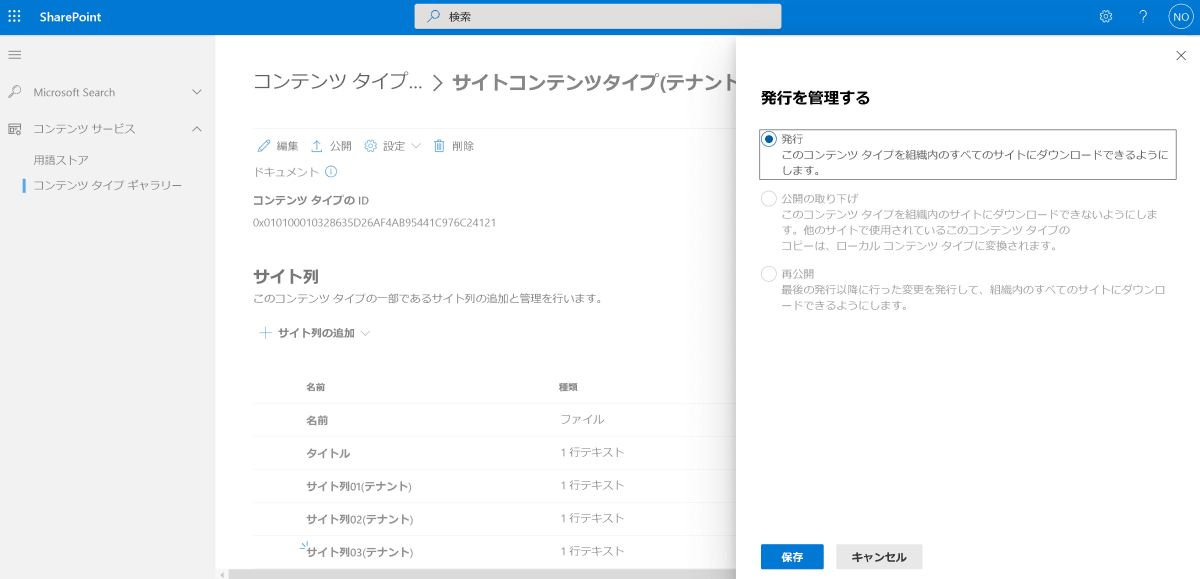Image resolution: width=1200 pixels, height=579 pixels.
Task: Select the 発行 radio option
Action: click(x=769, y=139)
